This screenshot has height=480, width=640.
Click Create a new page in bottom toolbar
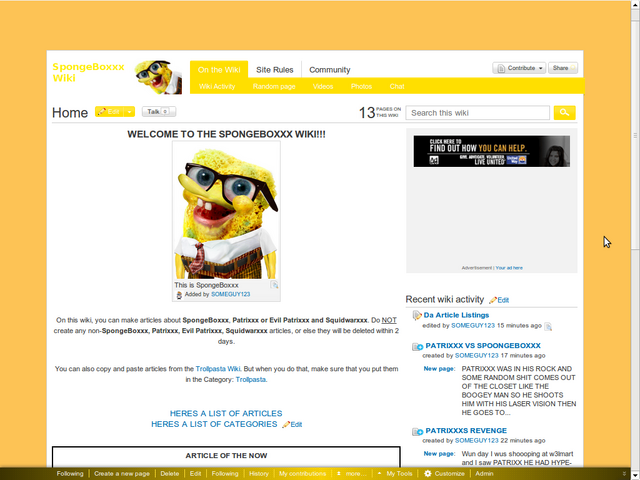click(122, 473)
